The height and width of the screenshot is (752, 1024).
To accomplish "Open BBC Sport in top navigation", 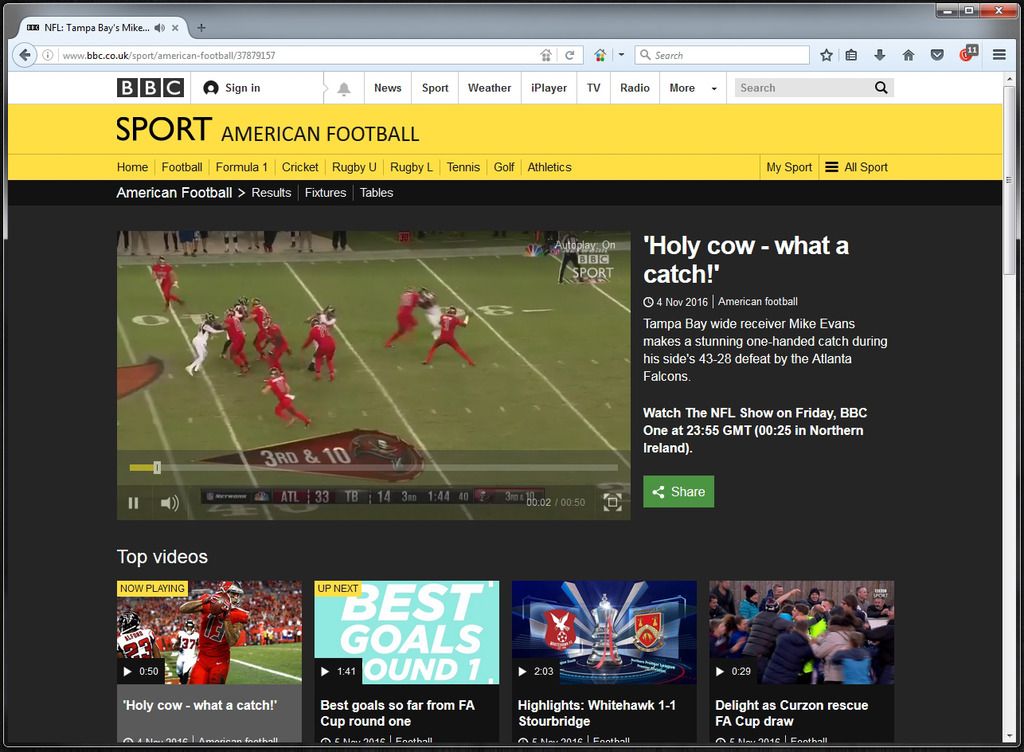I will click(435, 88).
